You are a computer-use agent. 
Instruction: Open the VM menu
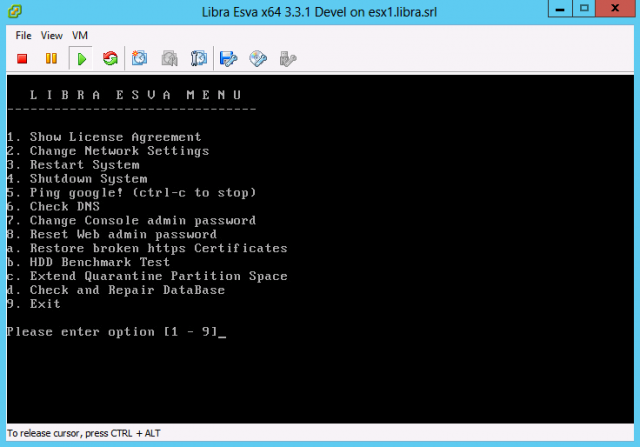click(x=80, y=36)
